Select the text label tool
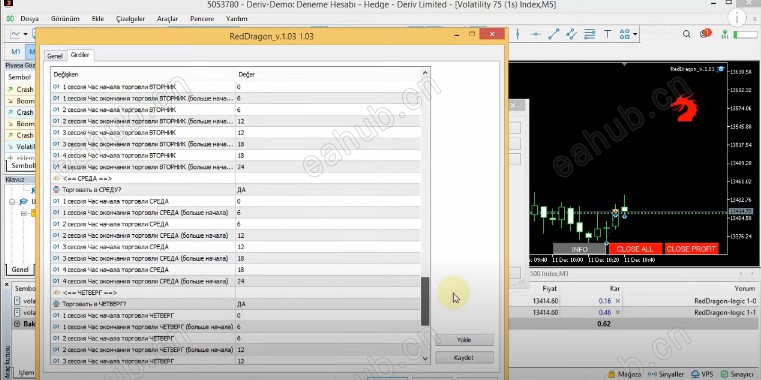Screen dimensions: 761x380 point(607,34)
